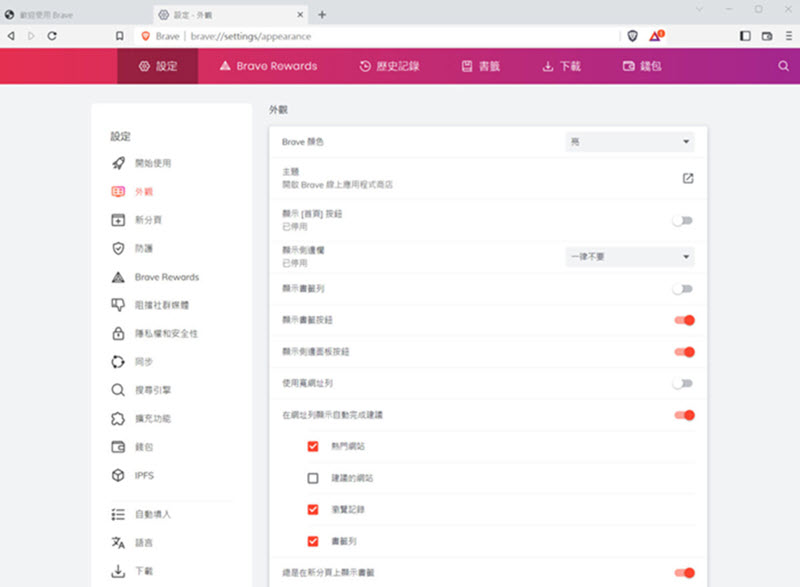The image size is (800, 587).
Task: Open Brave Rewards triangle icon in address bar
Action: tap(656, 36)
